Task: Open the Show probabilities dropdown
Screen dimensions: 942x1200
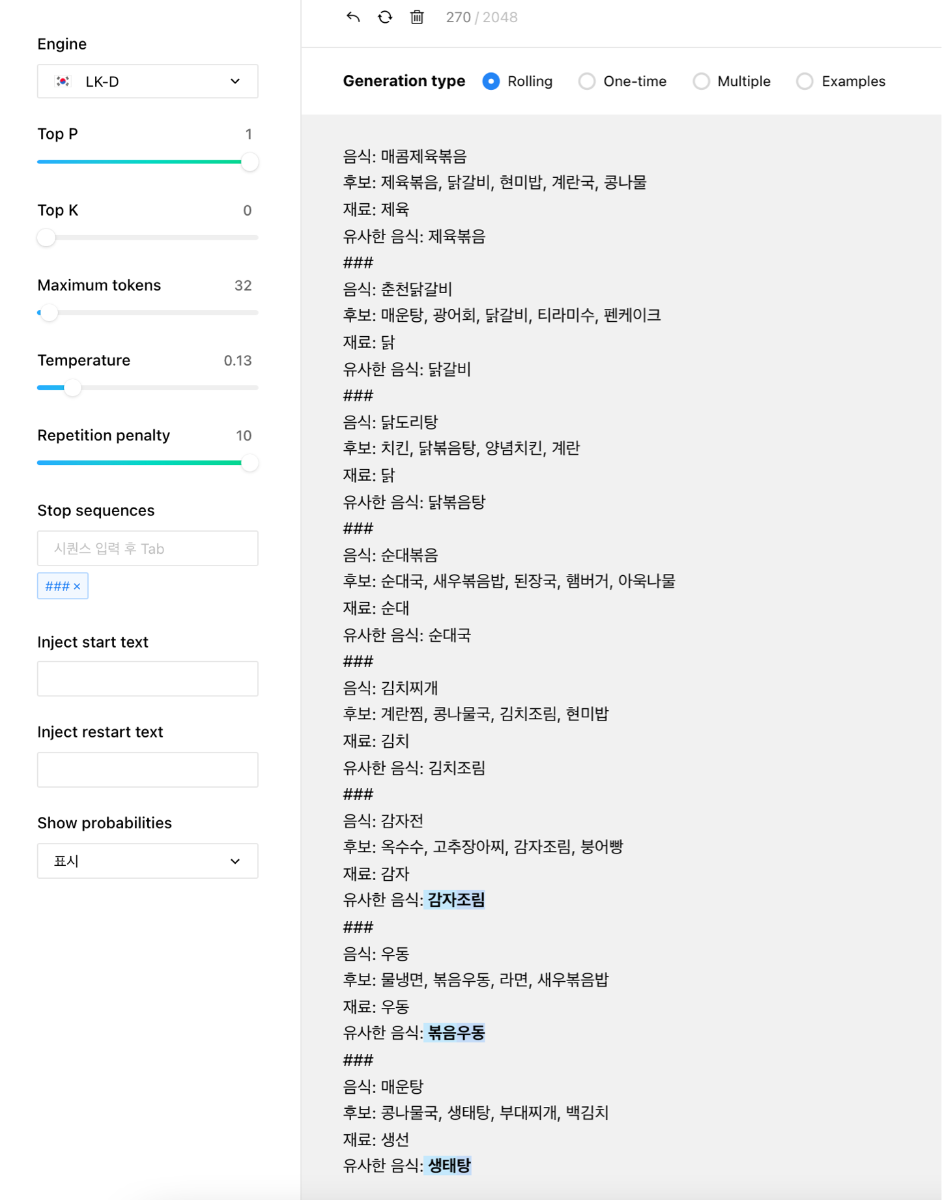Action: (x=148, y=861)
